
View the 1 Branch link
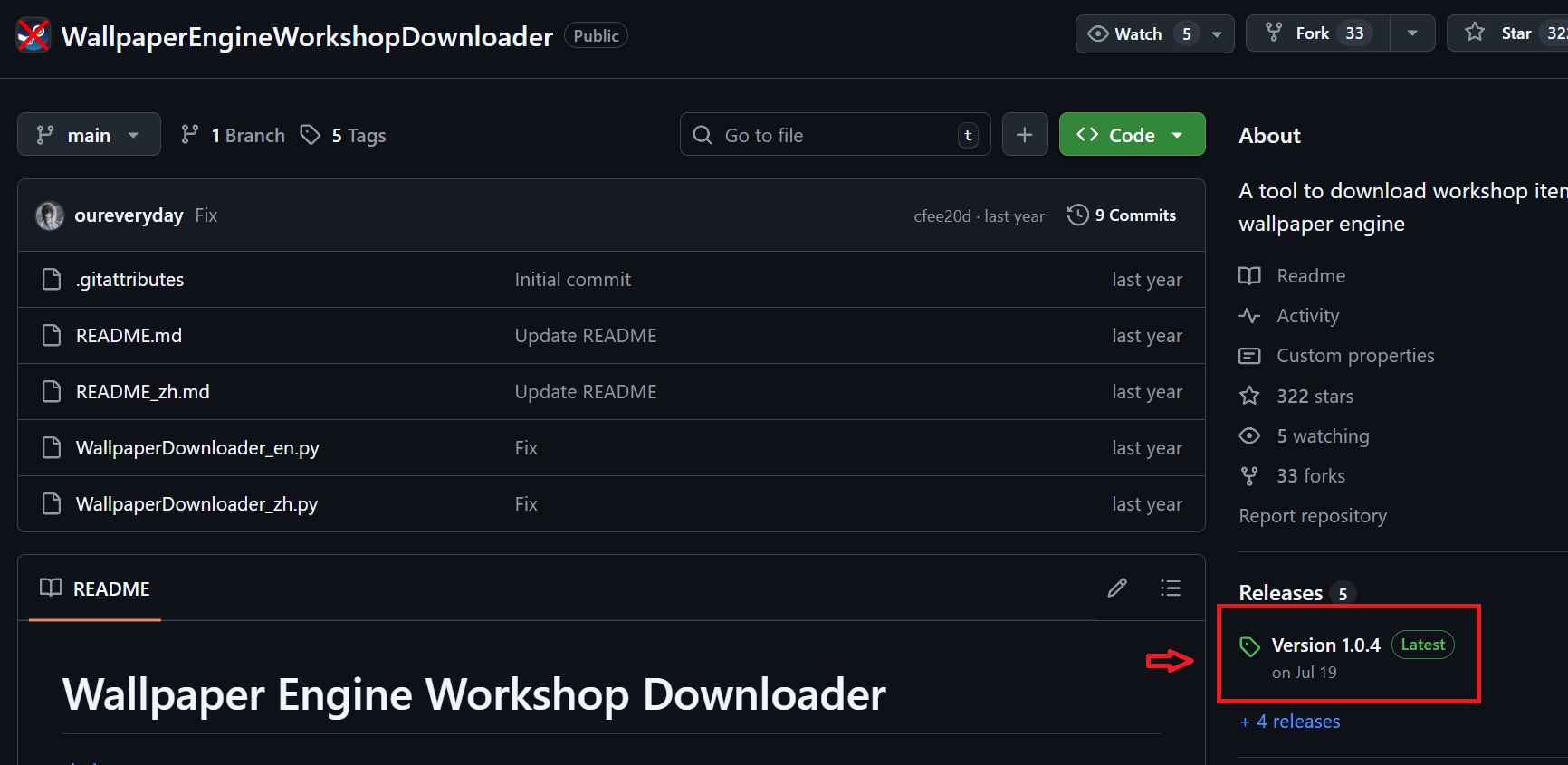point(233,135)
